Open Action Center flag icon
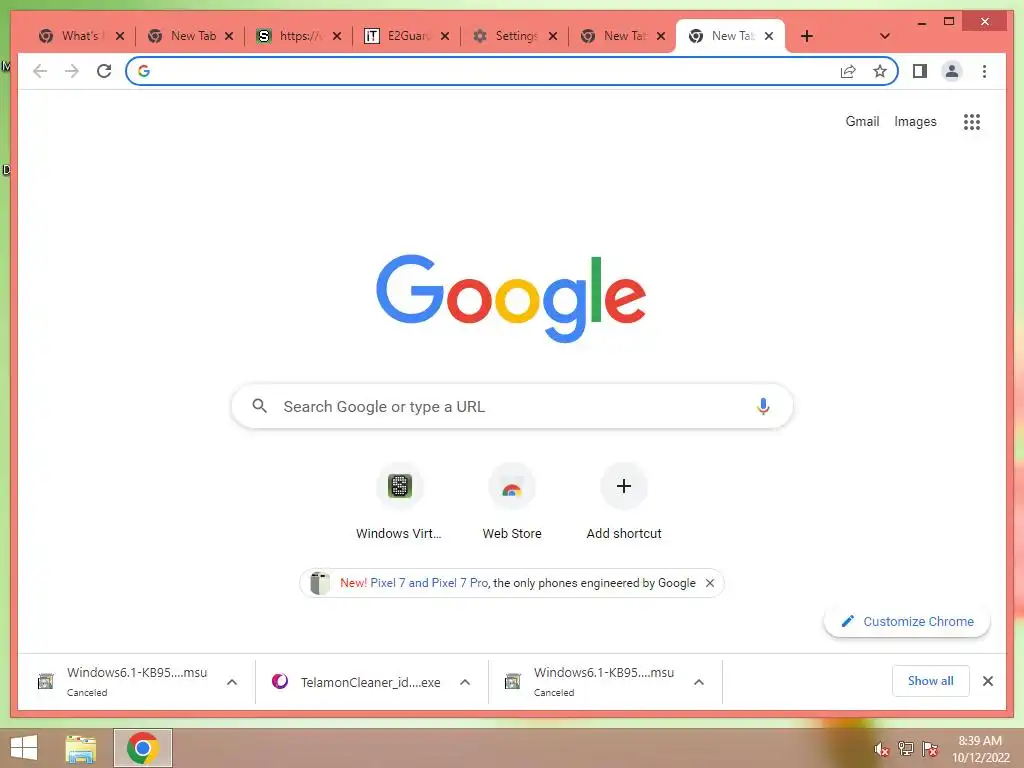The height and width of the screenshot is (768, 1024). tap(929, 749)
